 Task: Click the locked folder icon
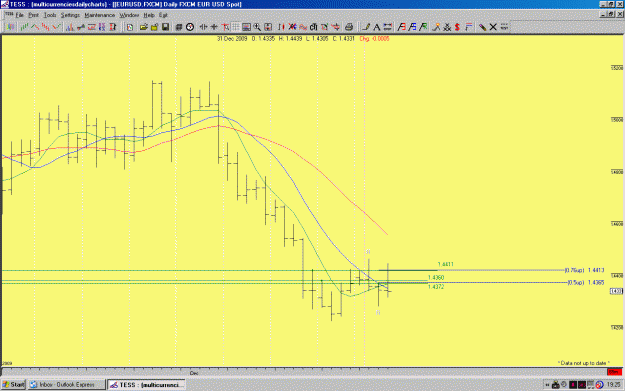pyautogui.click(x=154, y=27)
